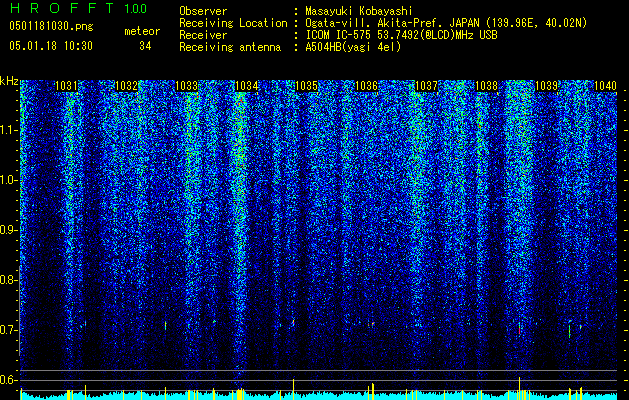
Task: Click the 1034 time marker
Action: tap(247, 86)
